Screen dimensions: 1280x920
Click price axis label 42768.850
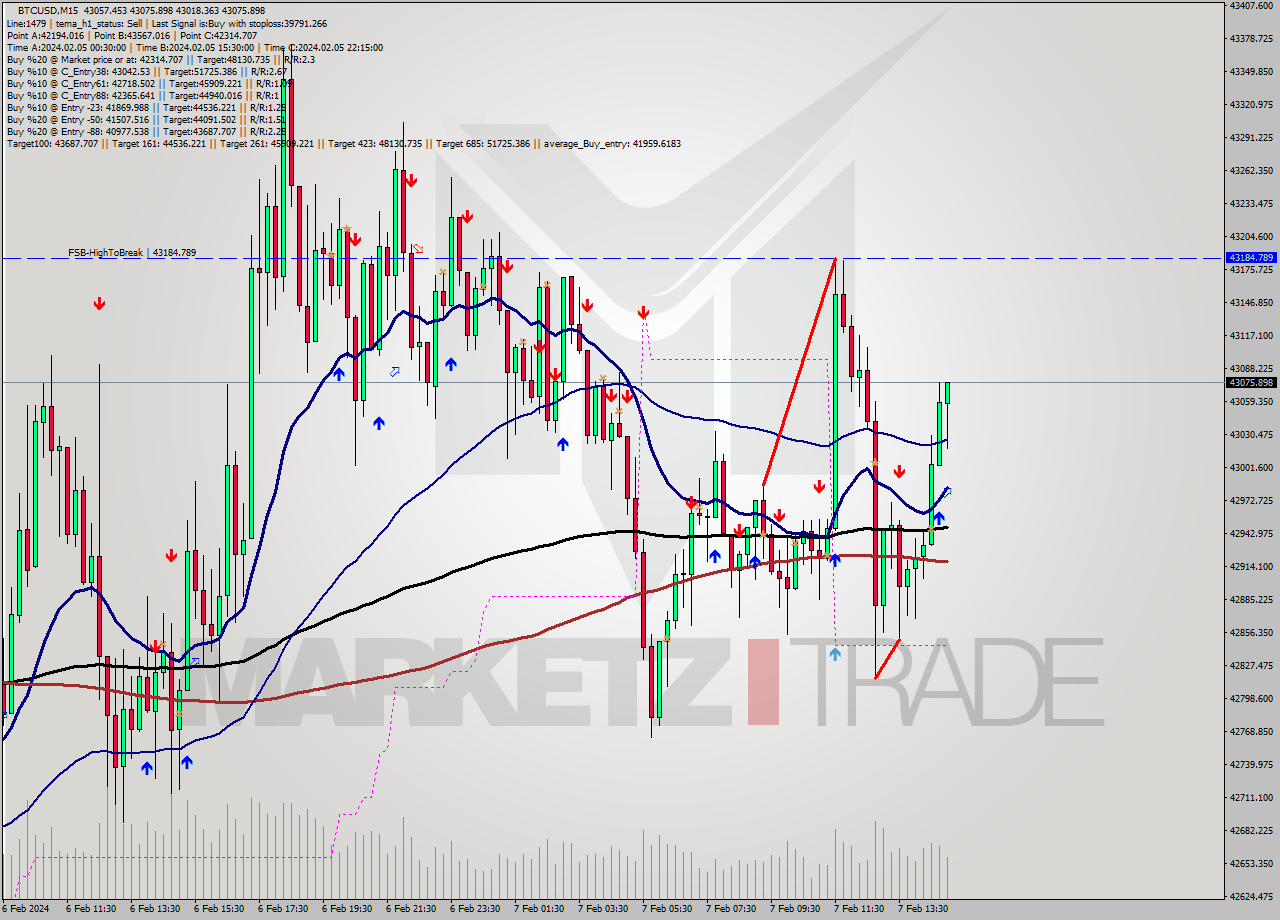1251,731
